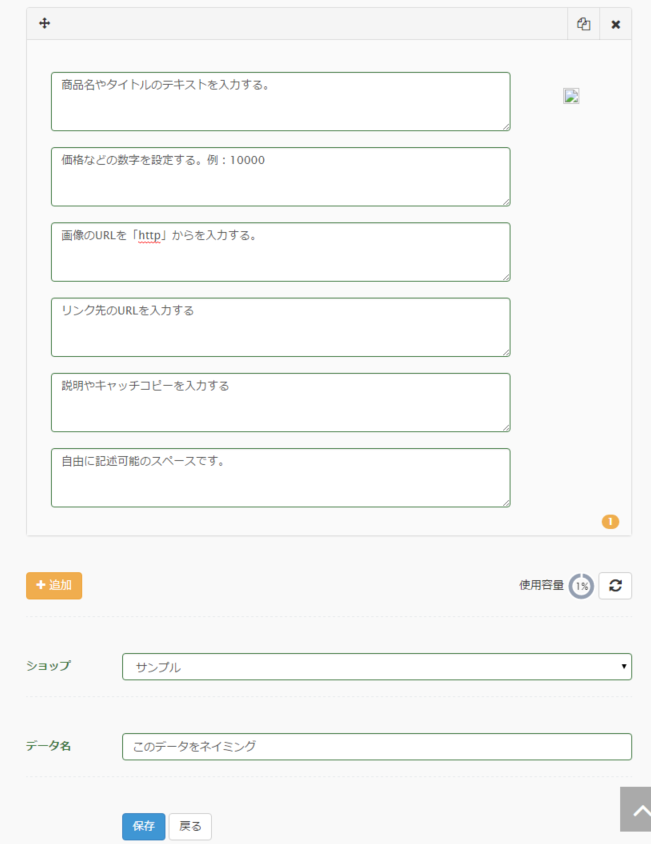
Task: Duplicate the card with the copy icon
Action: click(584, 24)
